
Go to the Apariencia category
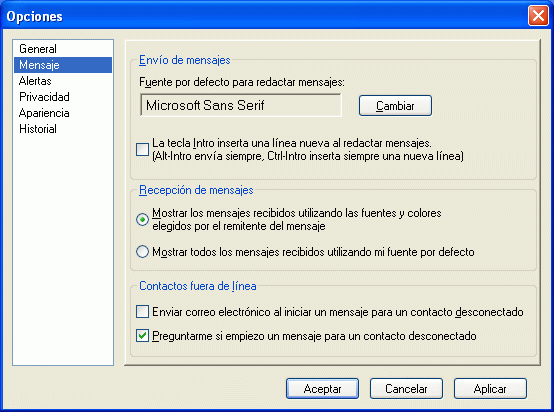click(63, 113)
